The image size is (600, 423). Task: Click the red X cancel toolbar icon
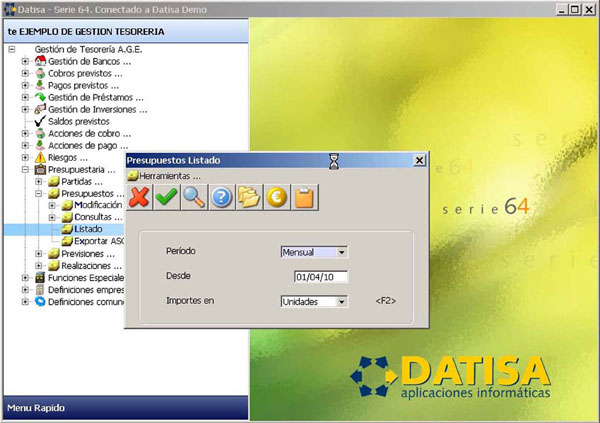coord(139,197)
